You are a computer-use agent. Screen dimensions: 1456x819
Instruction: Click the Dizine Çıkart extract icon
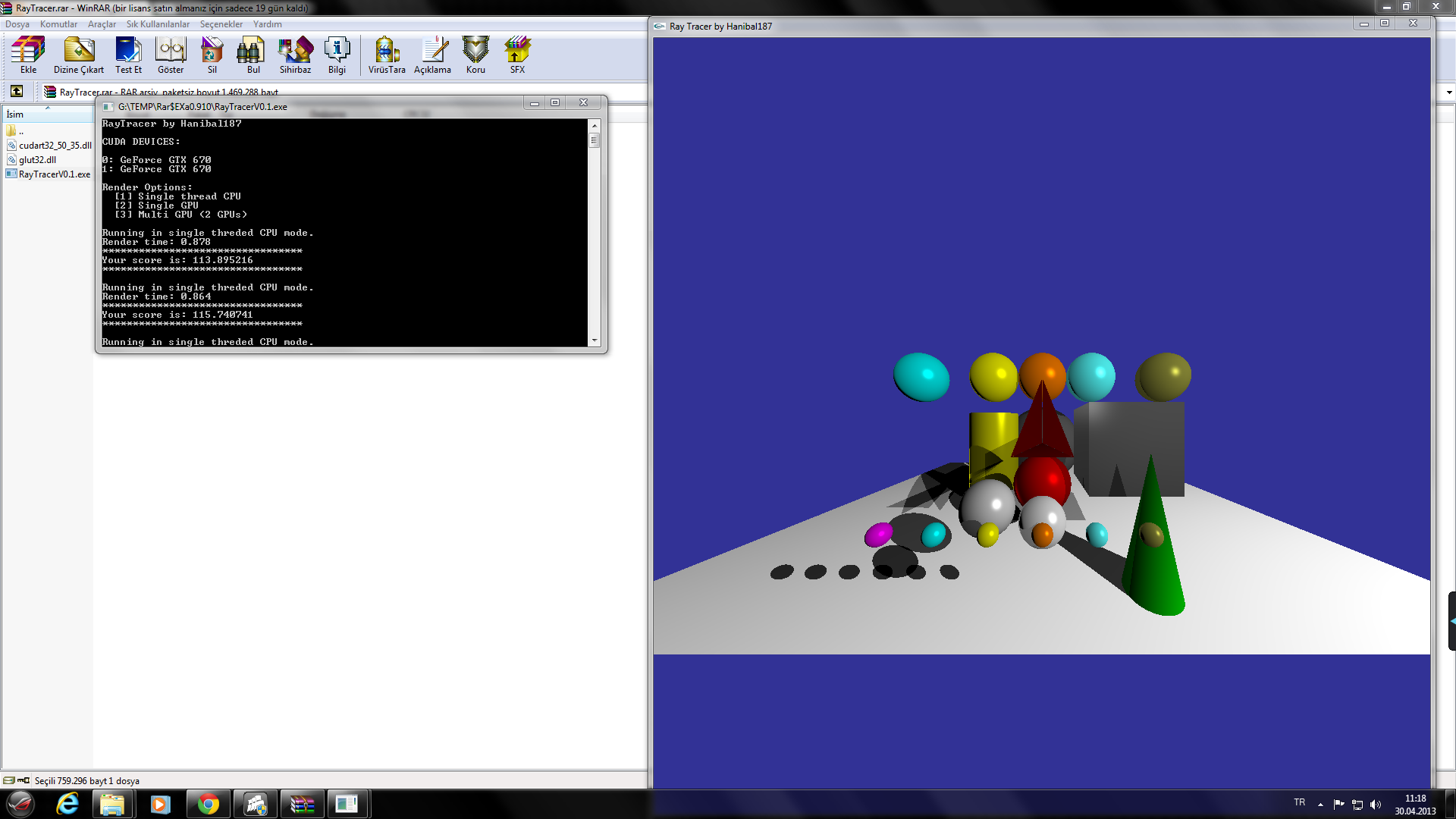(x=79, y=55)
